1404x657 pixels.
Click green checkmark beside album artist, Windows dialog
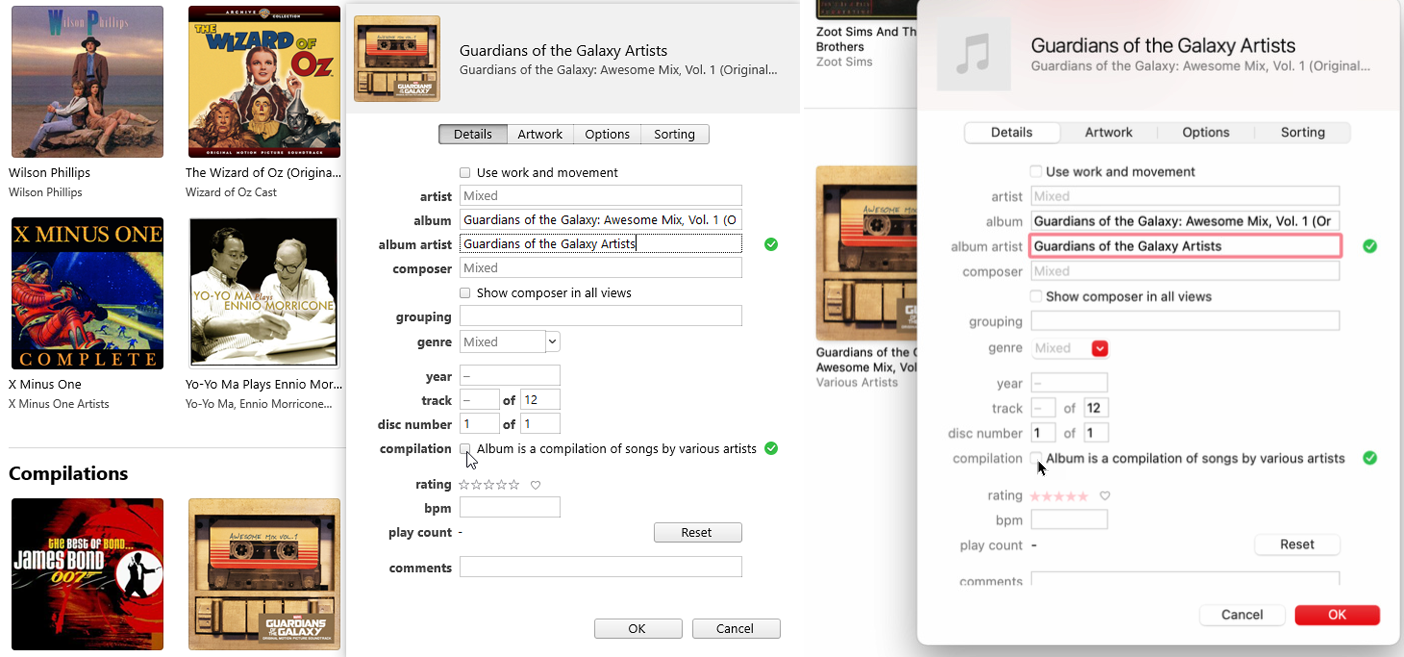771,244
